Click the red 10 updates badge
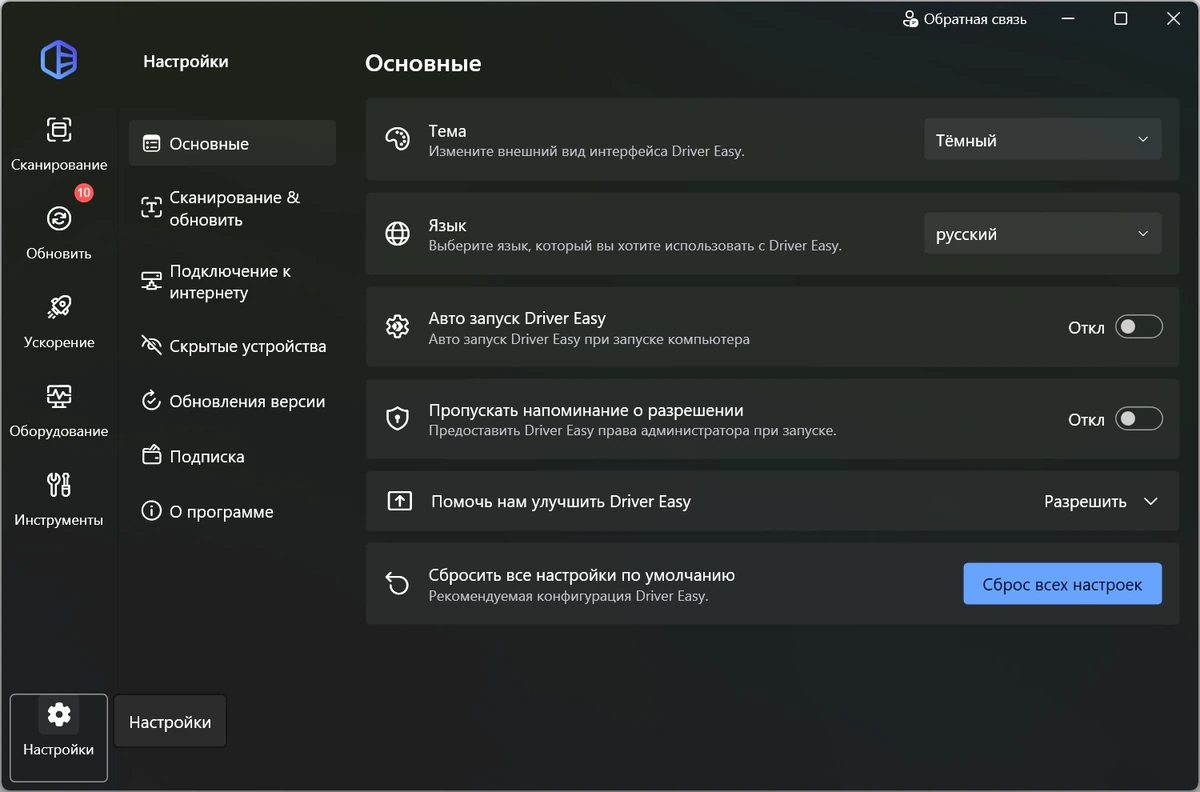The width and height of the screenshot is (1200, 792). [83, 192]
